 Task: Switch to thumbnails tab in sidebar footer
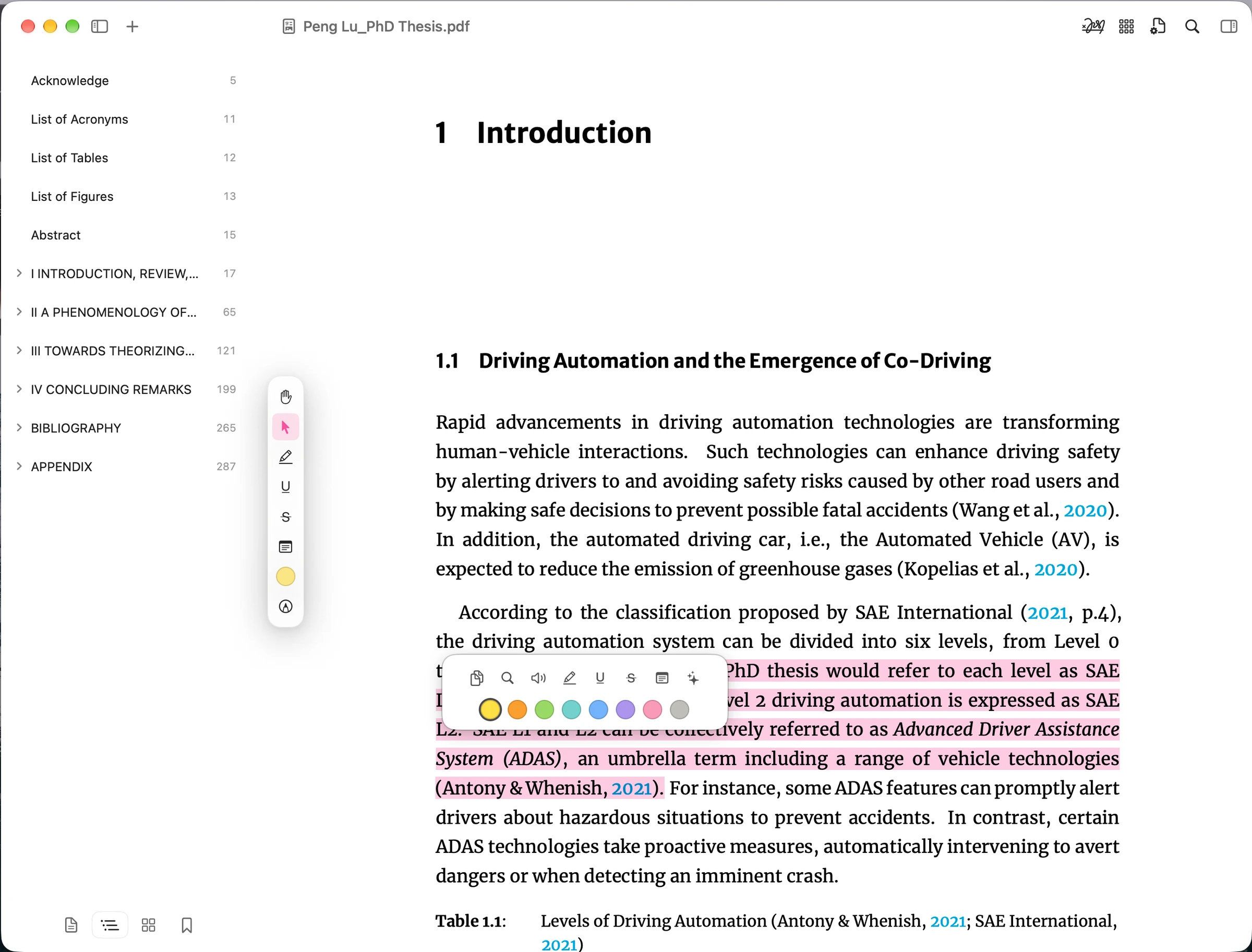pyautogui.click(x=149, y=925)
